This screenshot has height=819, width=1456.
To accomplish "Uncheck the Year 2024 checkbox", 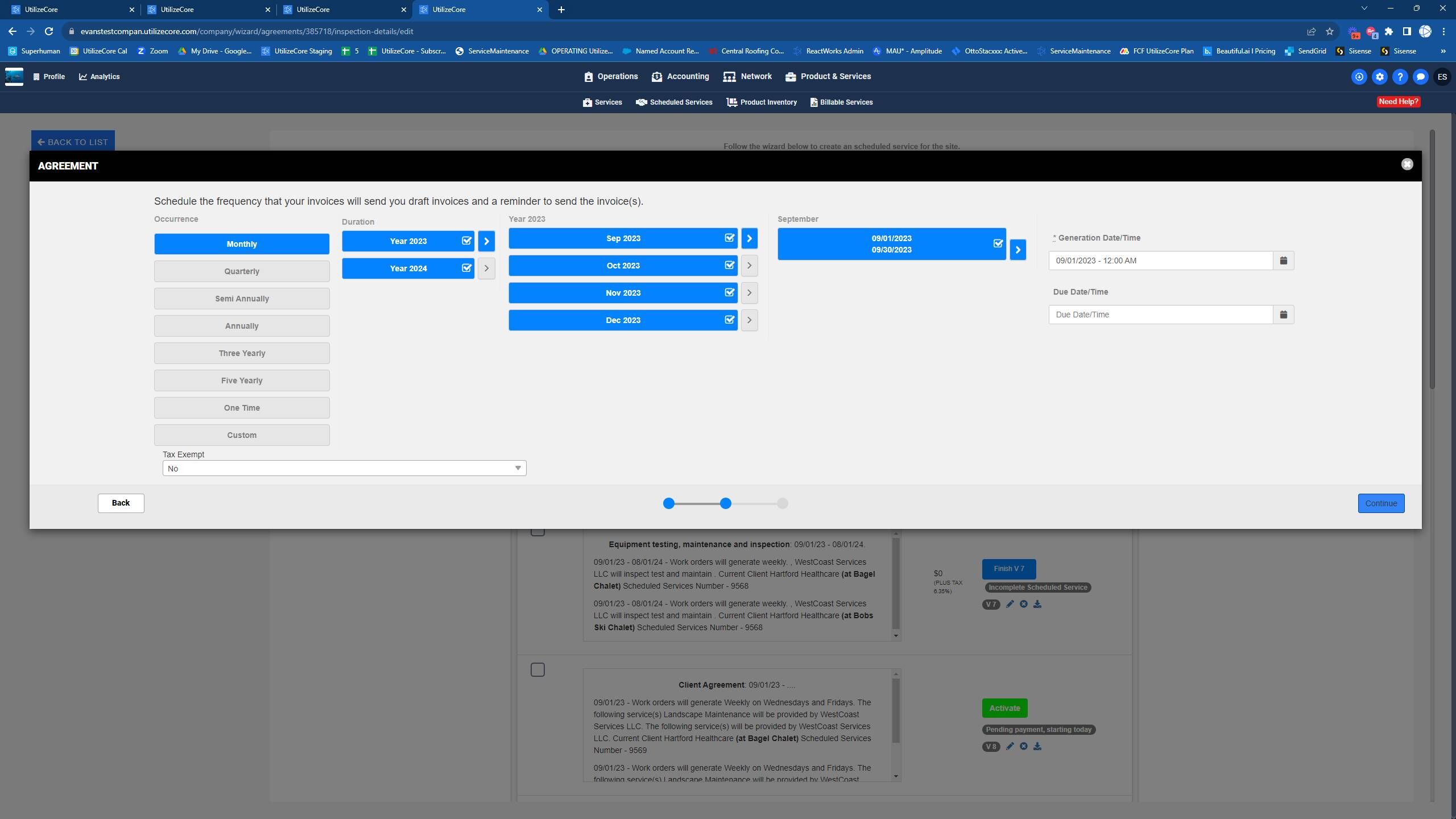I will tap(466, 268).
